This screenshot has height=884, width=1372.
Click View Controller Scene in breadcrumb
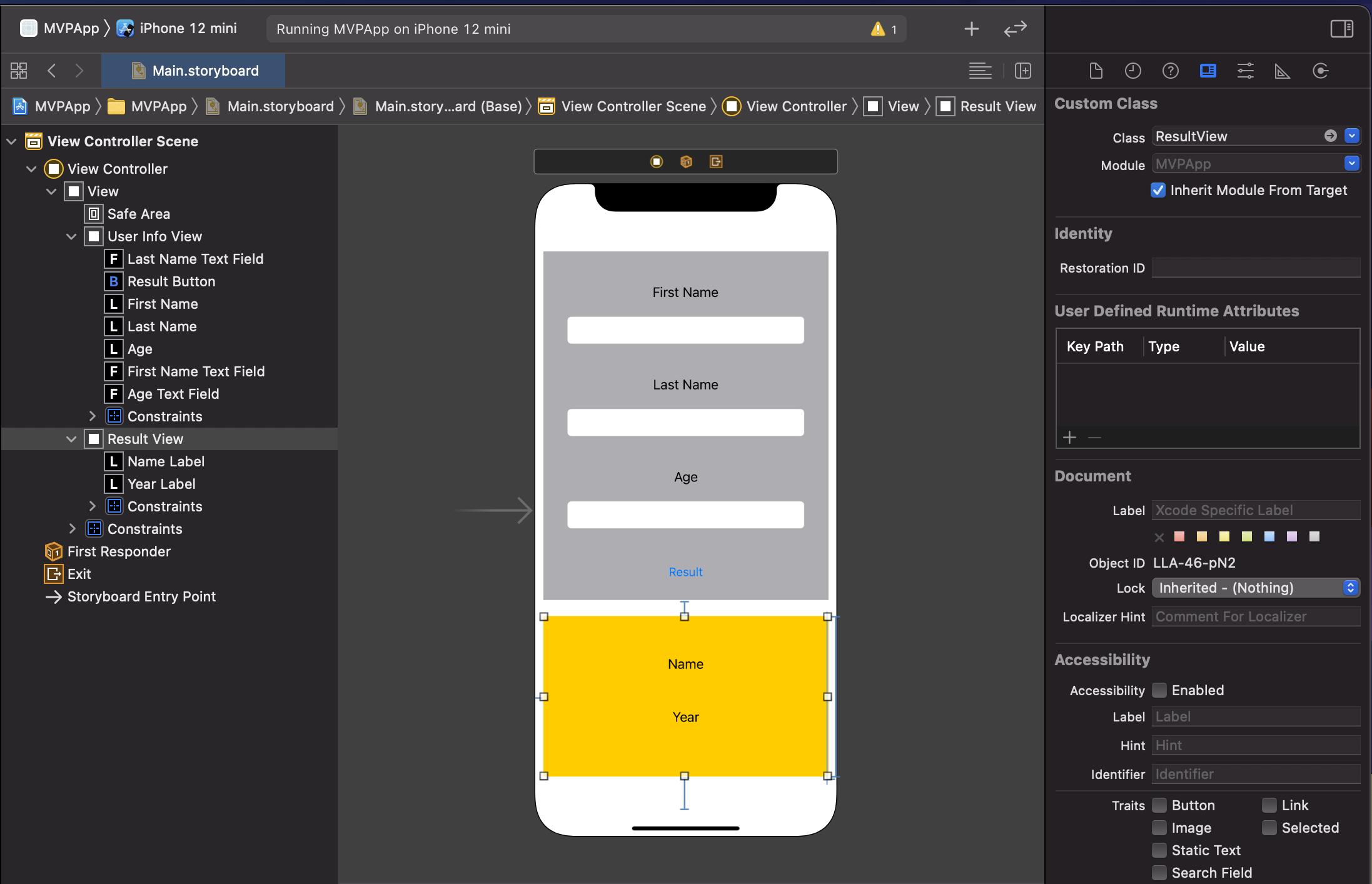click(x=633, y=106)
